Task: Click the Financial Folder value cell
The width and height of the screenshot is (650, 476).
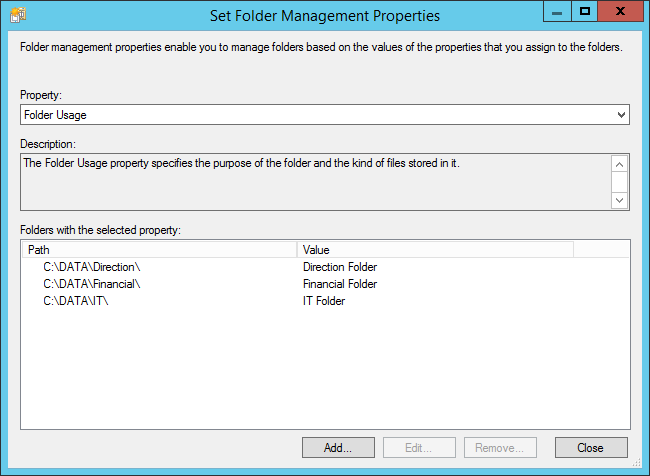Action: (x=340, y=284)
